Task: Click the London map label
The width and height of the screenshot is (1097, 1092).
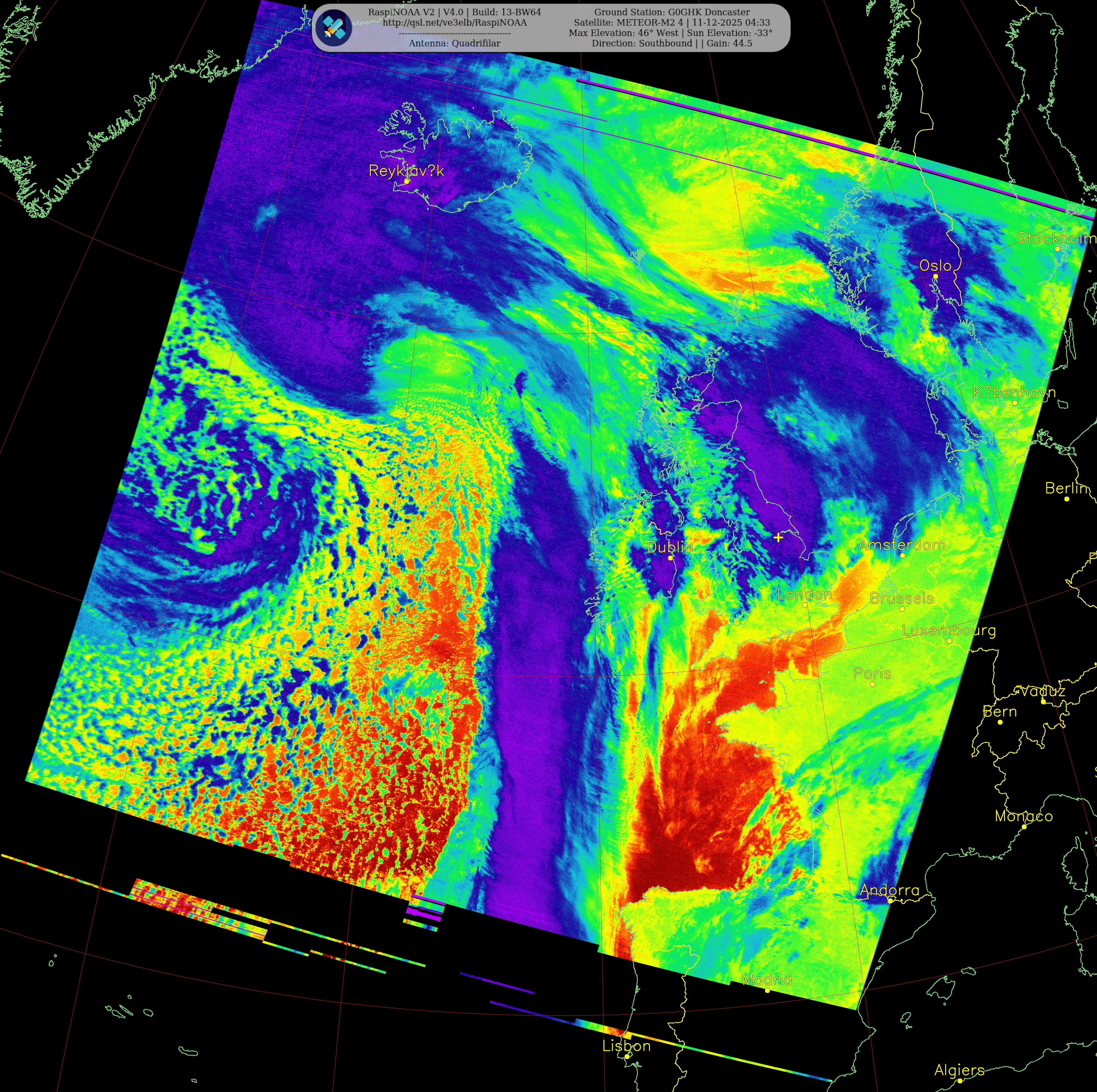Action: pyautogui.click(x=804, y=594)
